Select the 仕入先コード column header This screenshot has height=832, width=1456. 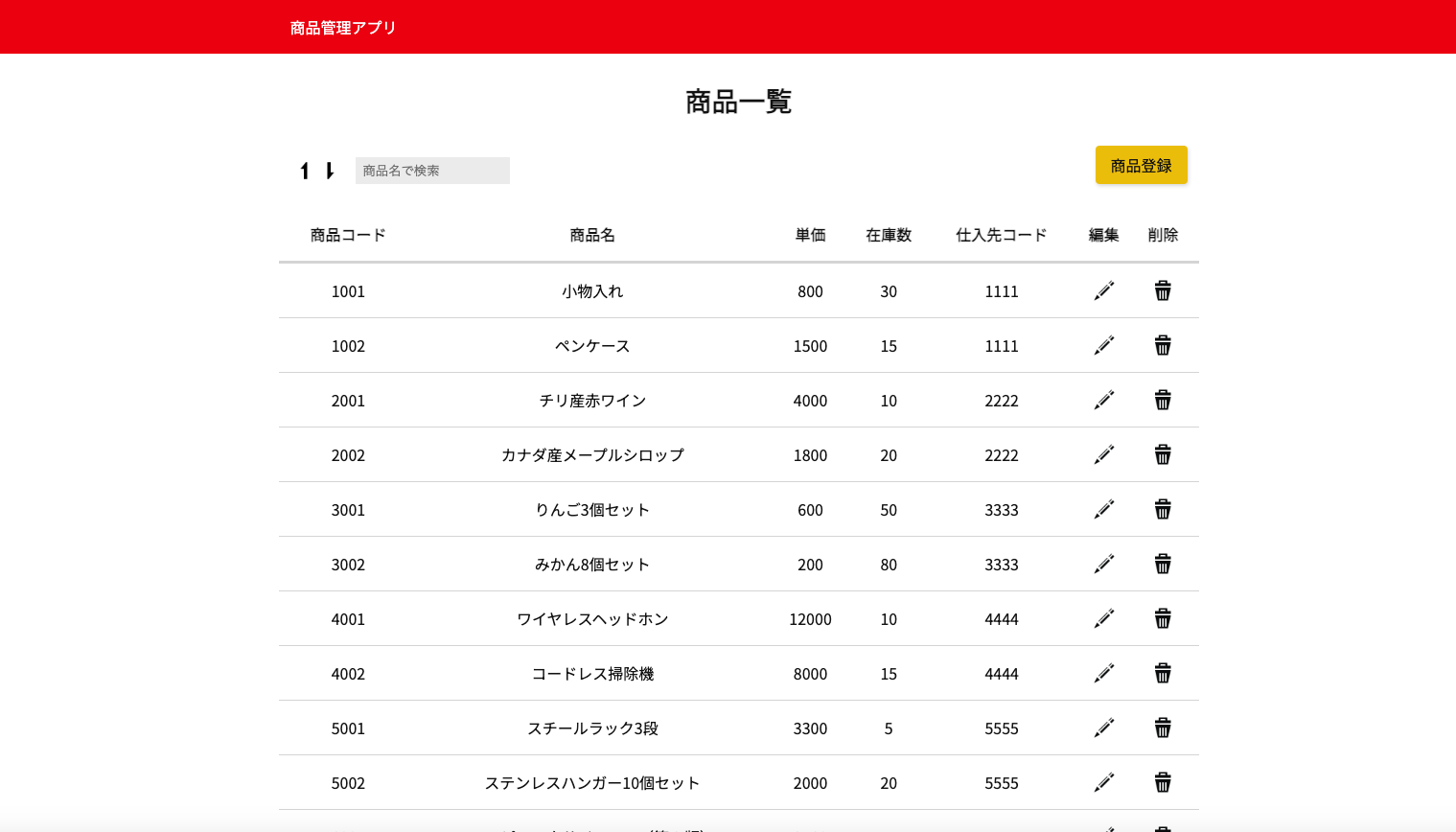tap(1001, 235)
